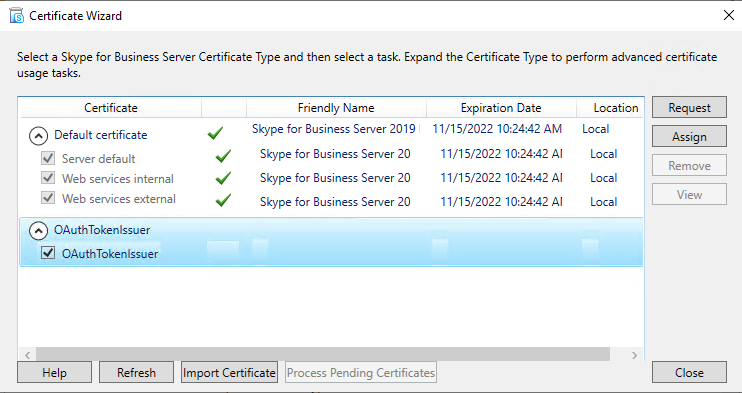The height and width of the screenshot is (393, 742).
Task: Click Server default row expiration date
Action: (502, 153)
